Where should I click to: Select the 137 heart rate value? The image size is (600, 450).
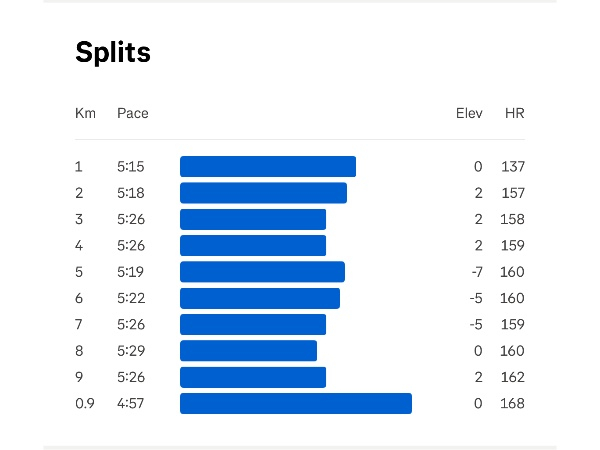point(513,166)
